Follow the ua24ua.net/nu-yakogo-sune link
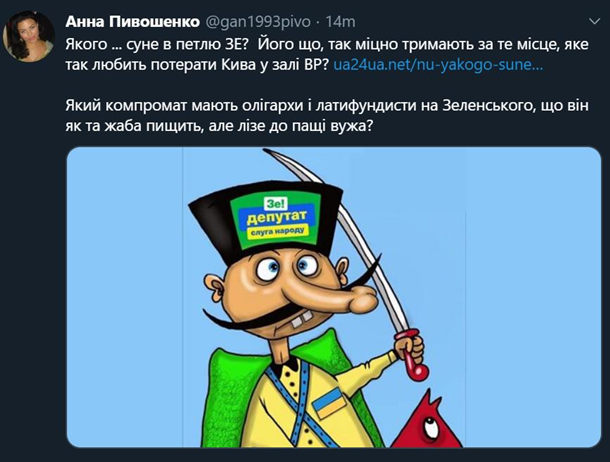This screenshot has height=462, width=610. coord(438,64)
